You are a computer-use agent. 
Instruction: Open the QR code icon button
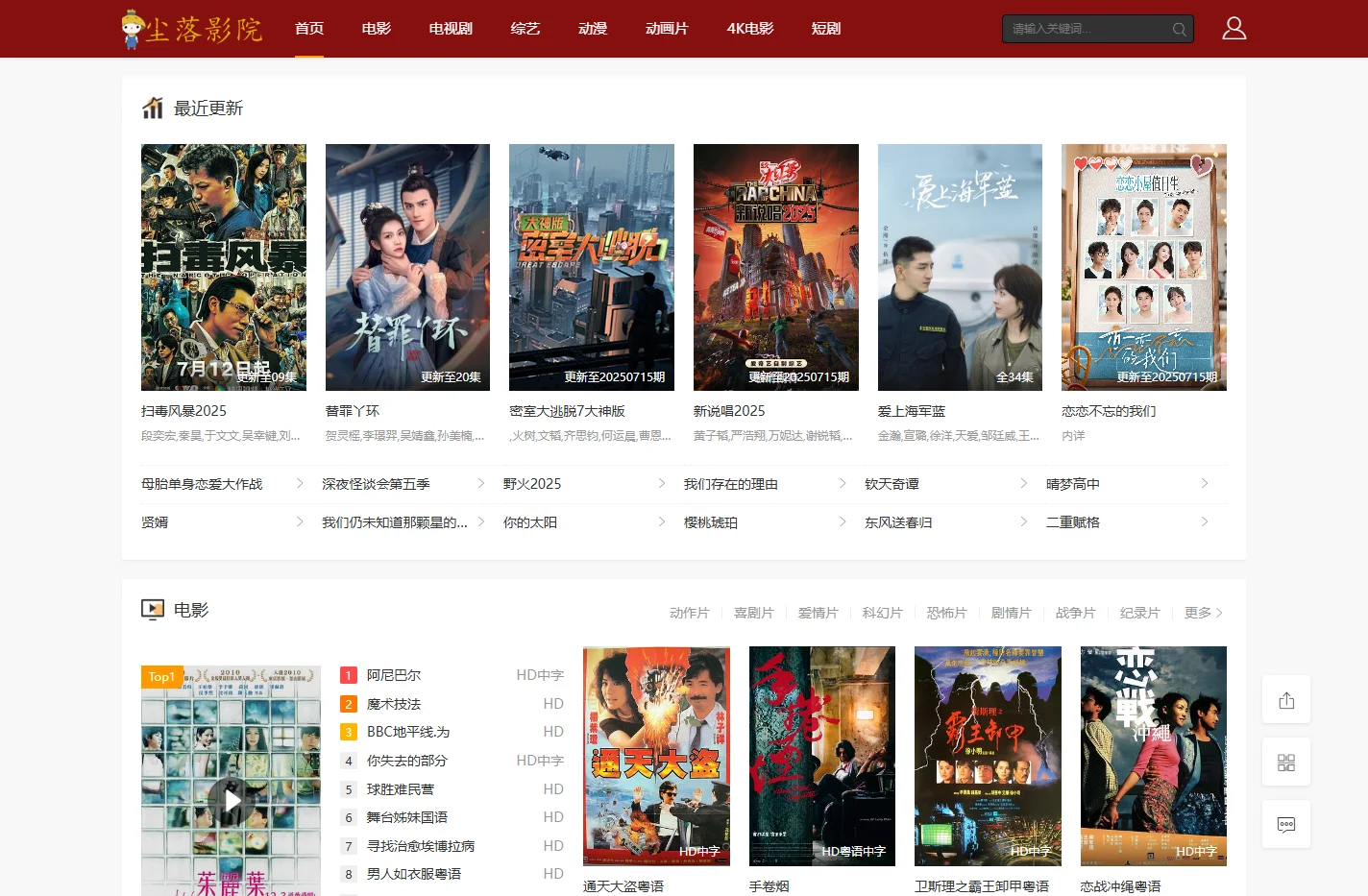point(1286,763)
